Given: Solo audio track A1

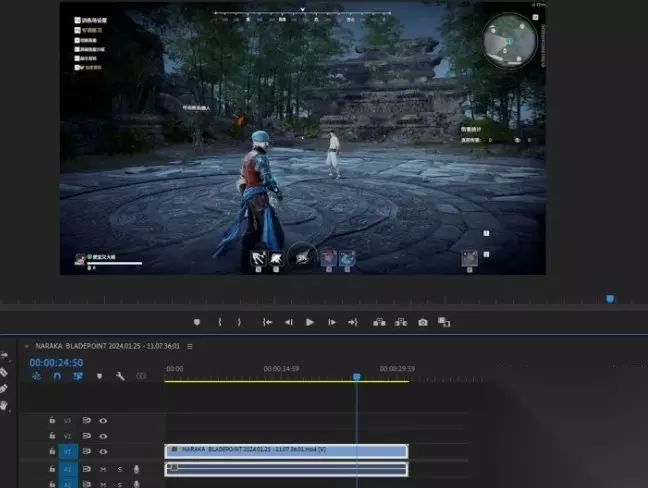Looking at the screenshot, I should (x=120, y=469).
